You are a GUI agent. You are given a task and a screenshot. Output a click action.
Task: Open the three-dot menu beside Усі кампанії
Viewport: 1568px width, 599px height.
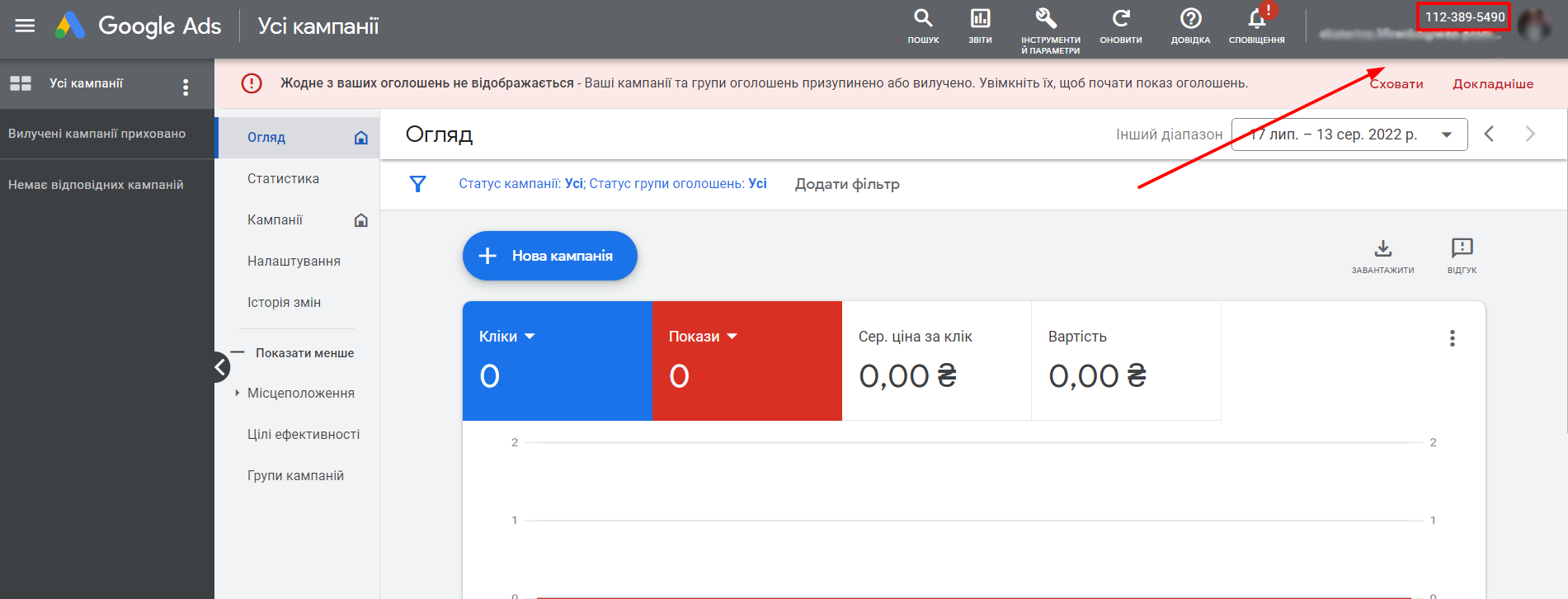click(186, 87)
